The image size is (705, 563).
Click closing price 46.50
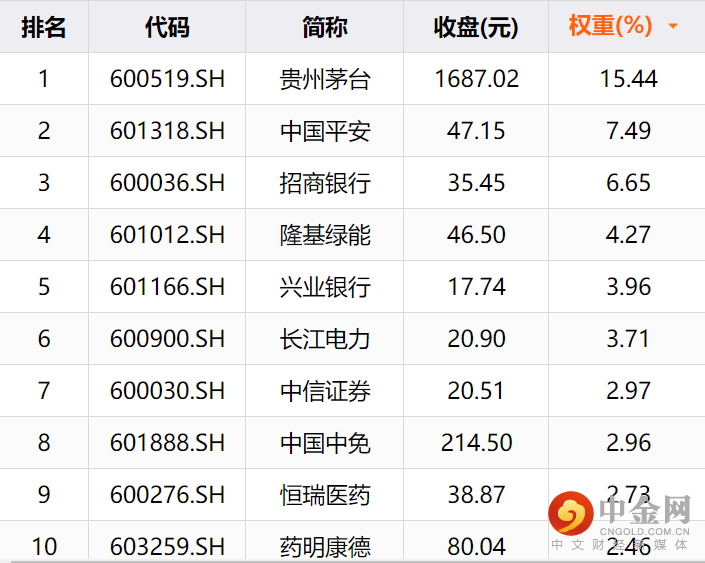coord(476,235)
